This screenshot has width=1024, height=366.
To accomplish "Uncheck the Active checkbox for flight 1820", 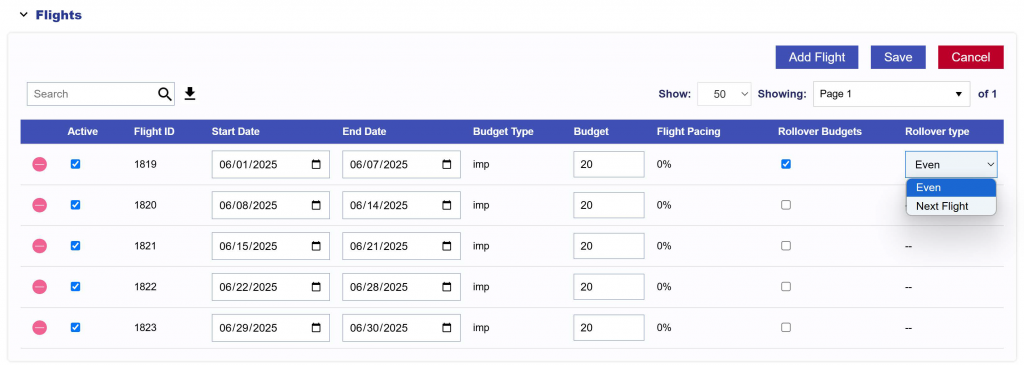I will pyautogui.click(x=75, y=205).
